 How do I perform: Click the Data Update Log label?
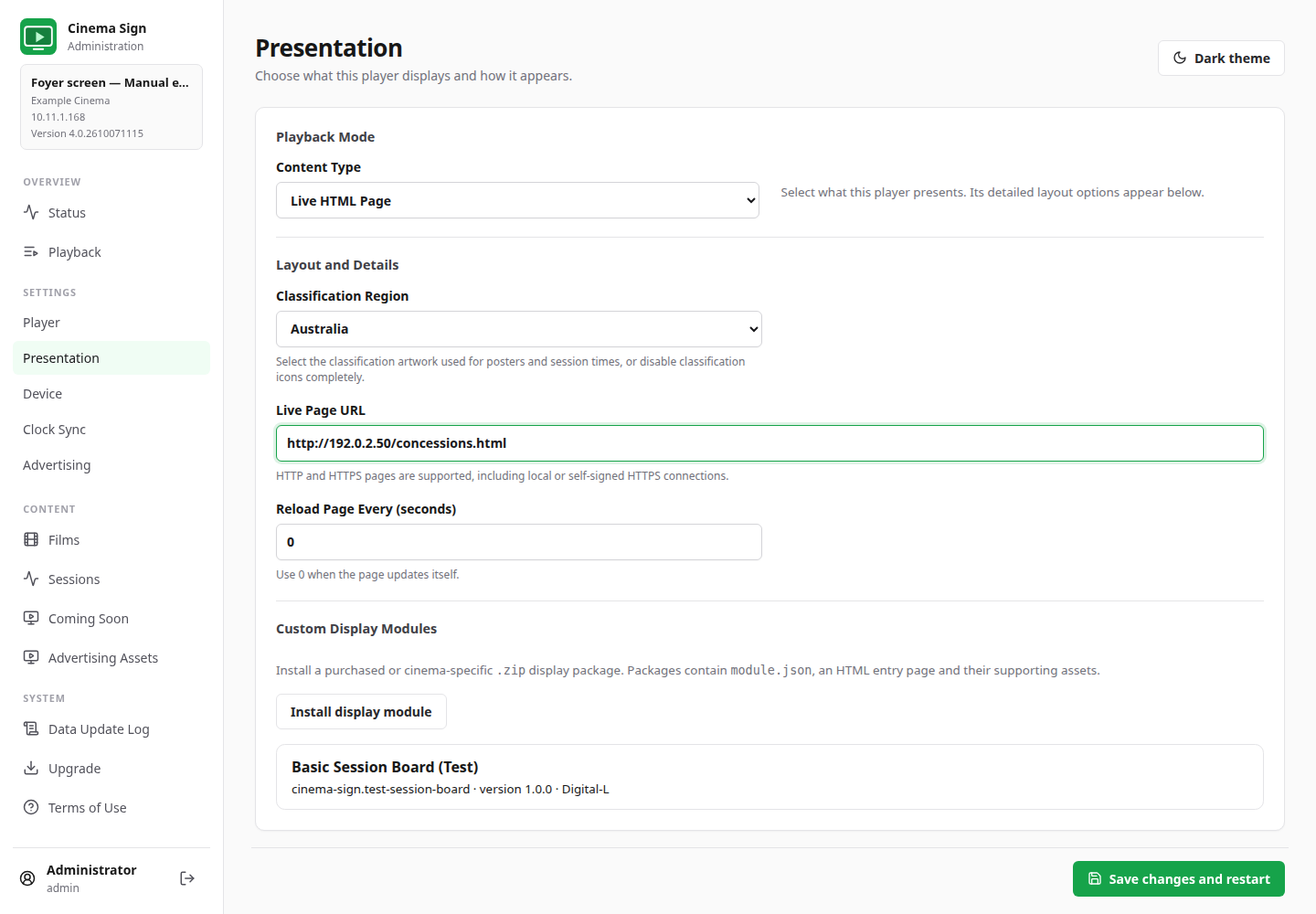(99, 728)
